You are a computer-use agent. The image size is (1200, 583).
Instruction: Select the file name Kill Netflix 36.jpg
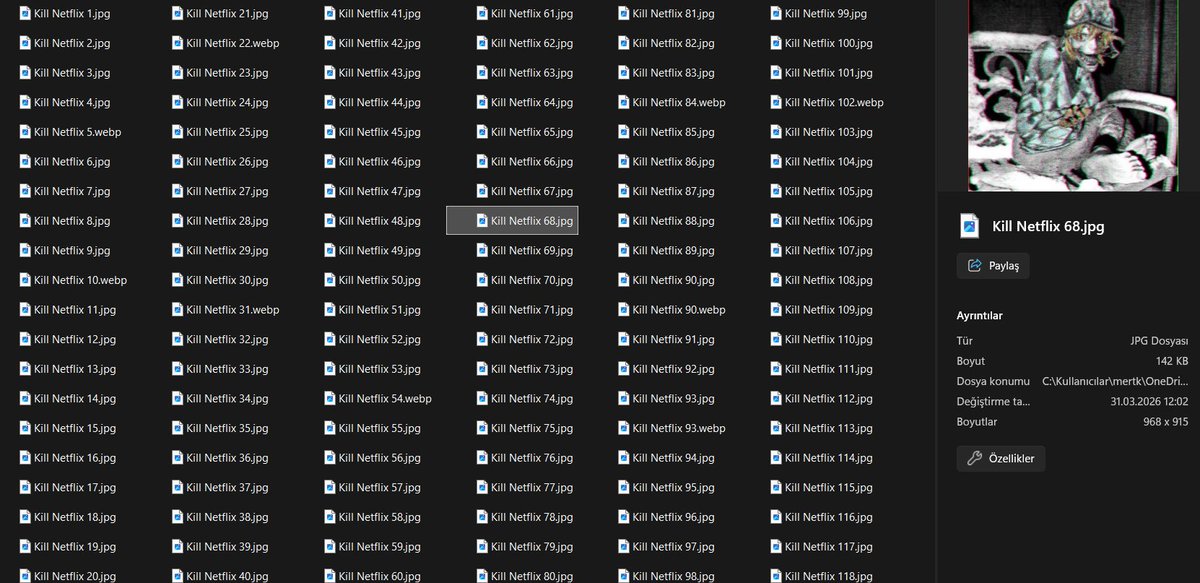[227, 458]
